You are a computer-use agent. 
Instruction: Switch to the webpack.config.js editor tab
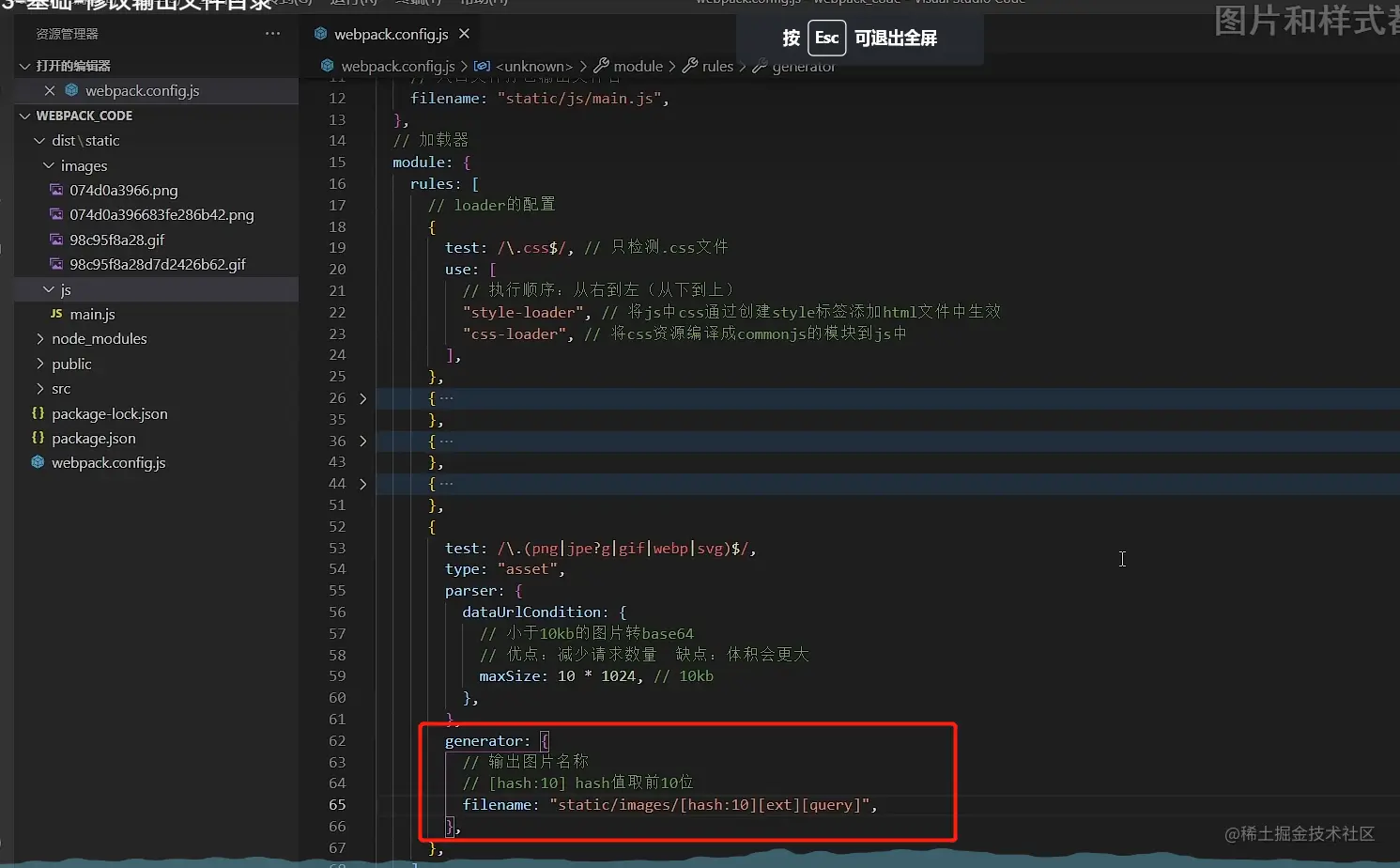coord(392,34)
